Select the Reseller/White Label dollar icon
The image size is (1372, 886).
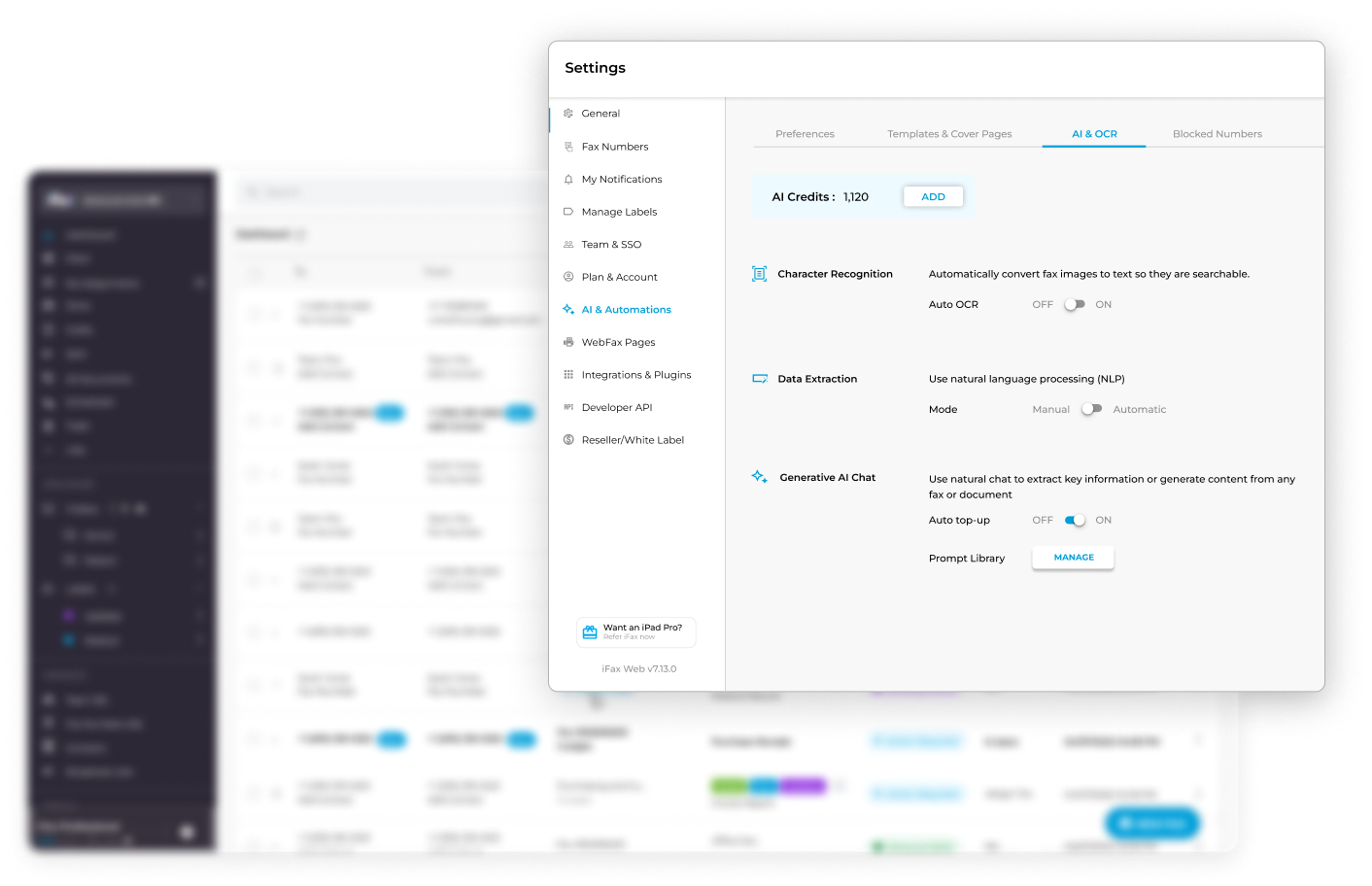coord(568,440)
